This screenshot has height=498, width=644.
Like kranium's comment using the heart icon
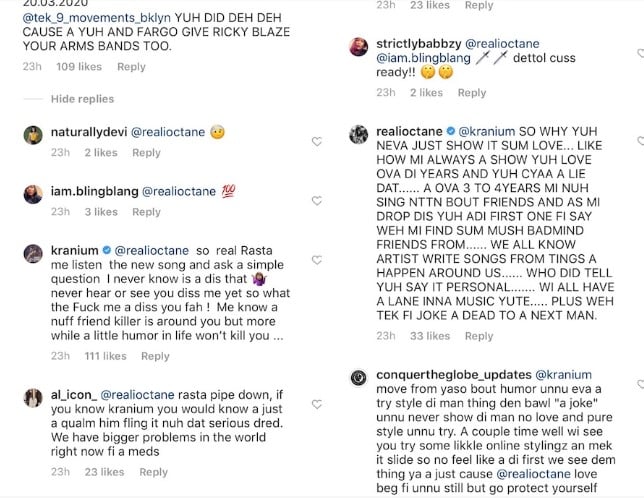click(317, 258)
